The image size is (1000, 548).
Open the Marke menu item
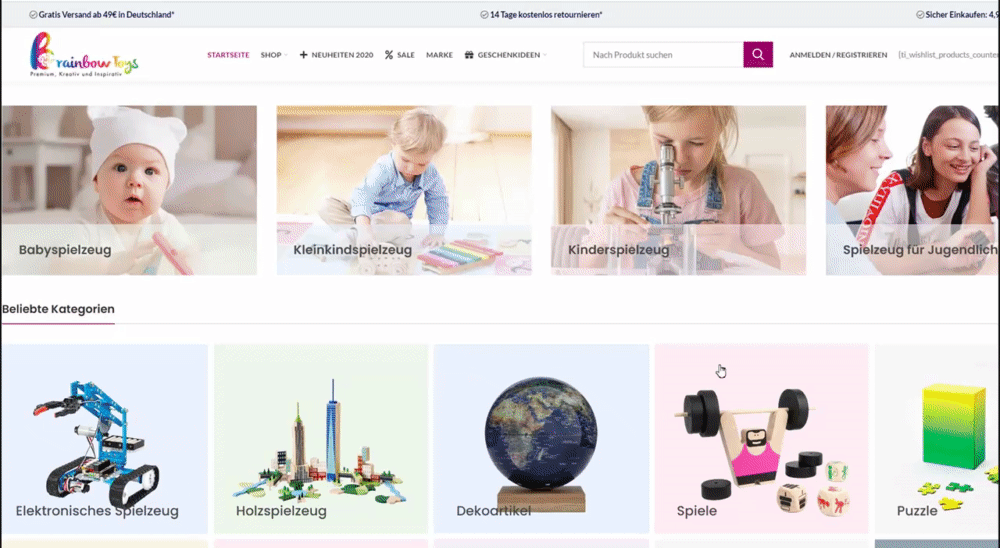tap(439, 55)
